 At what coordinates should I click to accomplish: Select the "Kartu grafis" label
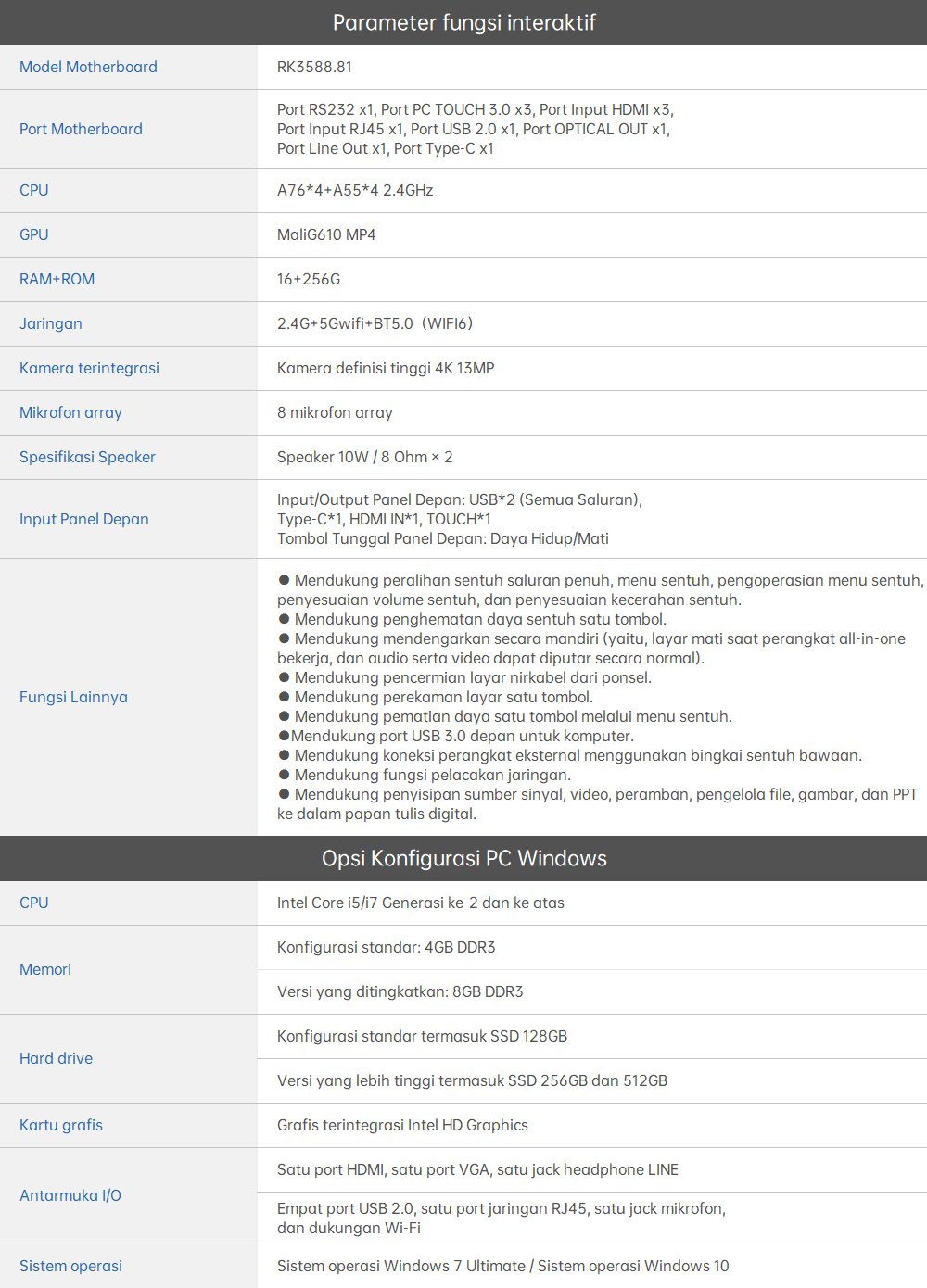tap(61, 1125)
